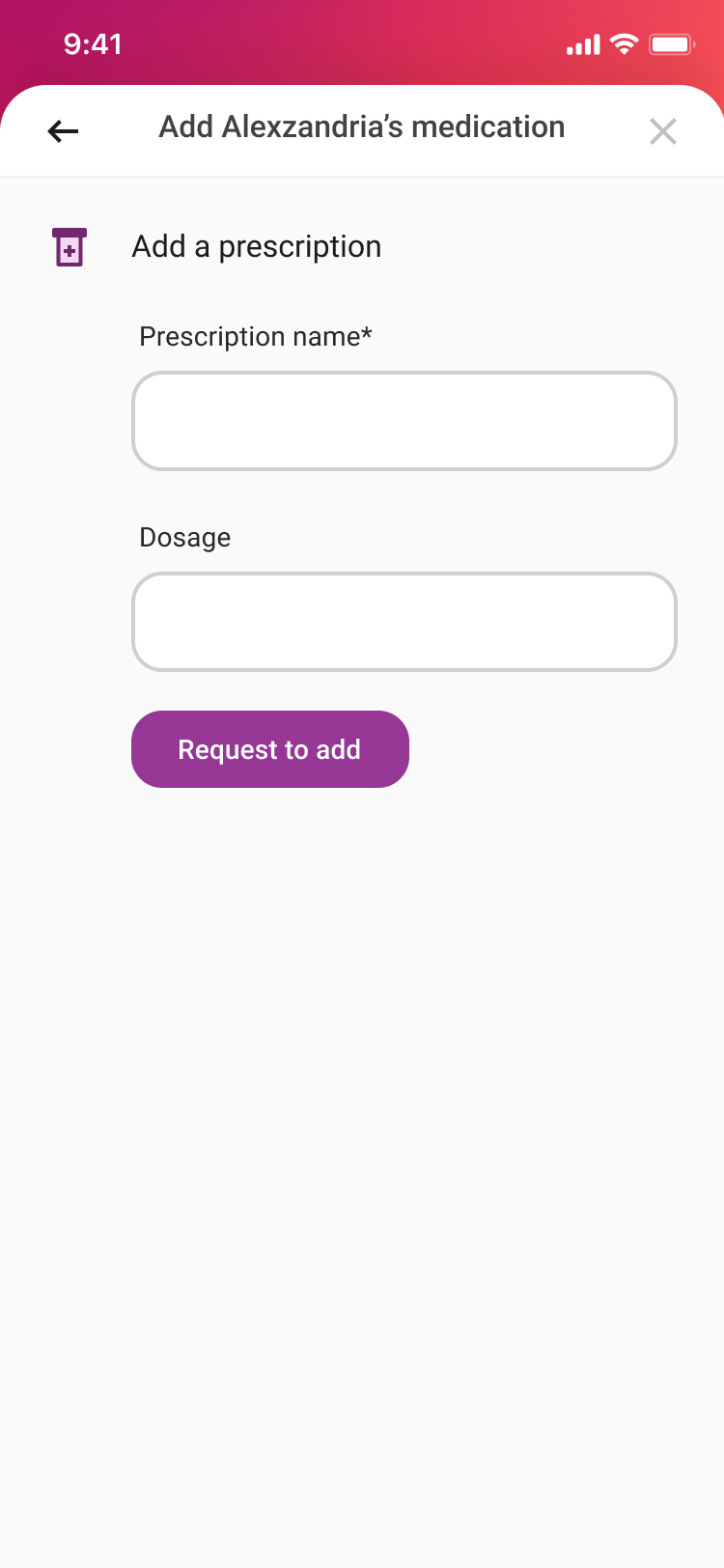Tap the Dosage label text
The image size is (724, 1568).
185,537
